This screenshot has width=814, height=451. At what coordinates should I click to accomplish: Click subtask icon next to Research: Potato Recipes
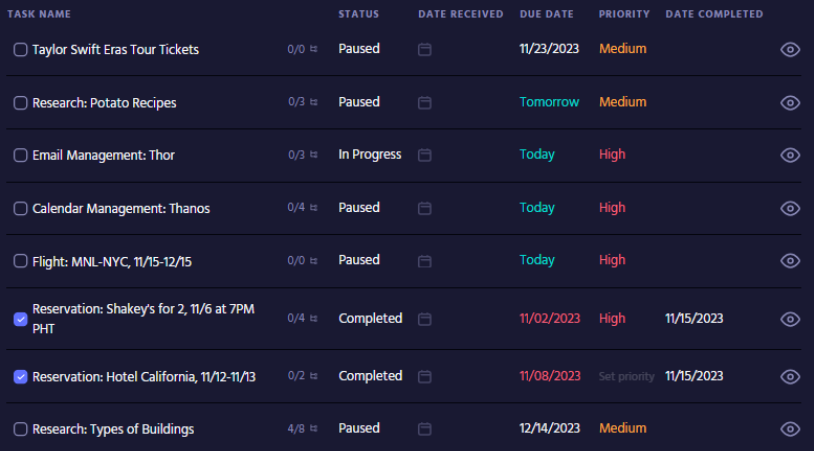(314, 102)
